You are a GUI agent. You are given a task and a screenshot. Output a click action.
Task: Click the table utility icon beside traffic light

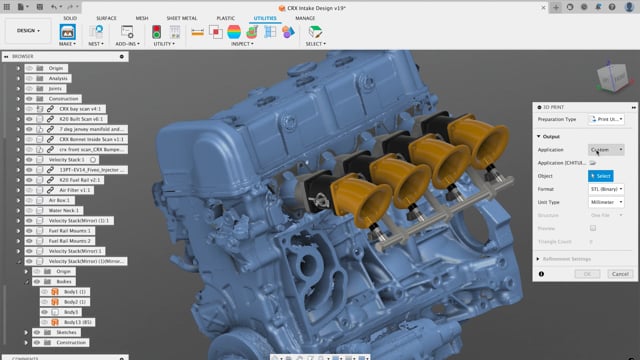(x=175, y=32)
